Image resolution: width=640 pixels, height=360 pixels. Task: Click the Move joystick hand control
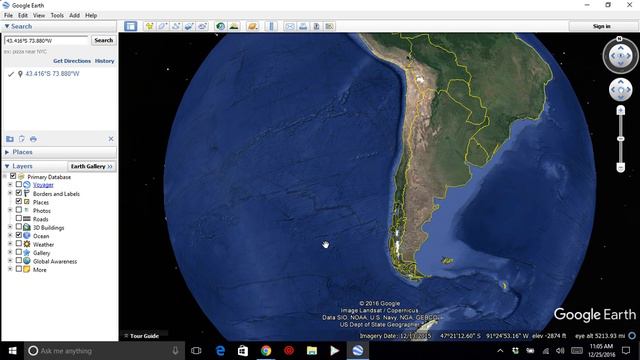[x=620, y=90]
